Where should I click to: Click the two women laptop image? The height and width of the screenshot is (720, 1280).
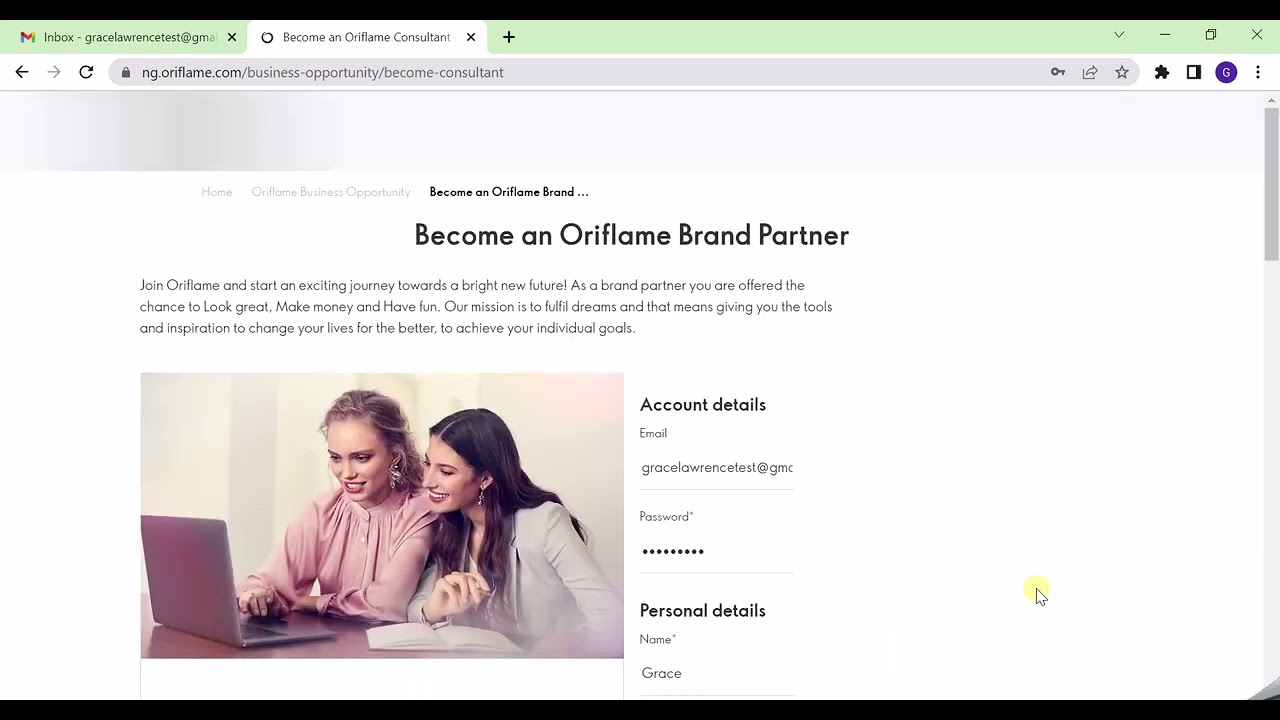coord(382,516)
